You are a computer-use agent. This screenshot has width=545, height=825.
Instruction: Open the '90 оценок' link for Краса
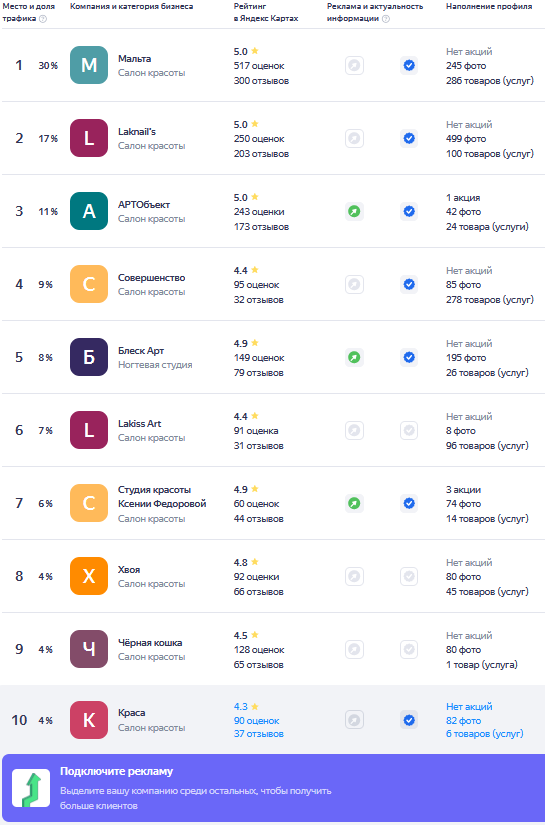coord(257,721)
